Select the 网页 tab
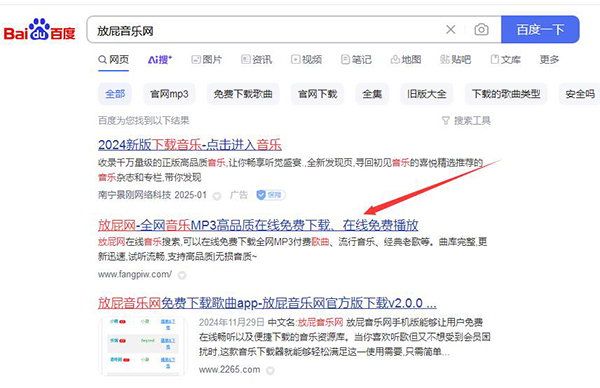Image resolution: width=600 pixels, height=388 pixels. (x=114, y=60)
